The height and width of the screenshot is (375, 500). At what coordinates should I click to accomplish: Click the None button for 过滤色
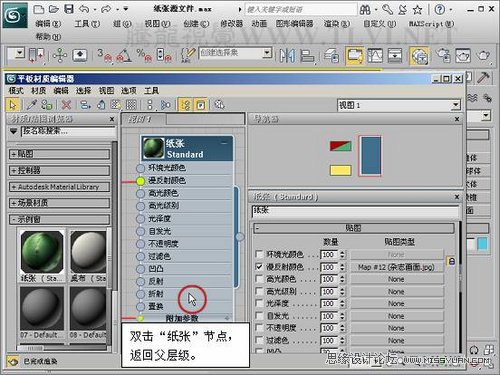(x=397, y=341)
